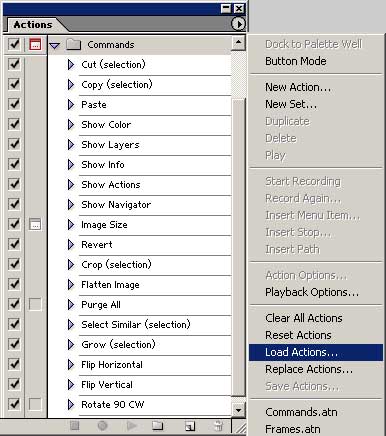Toggle dialog icon beside Image Size
386x436 pixels.
tap(35, 224)
